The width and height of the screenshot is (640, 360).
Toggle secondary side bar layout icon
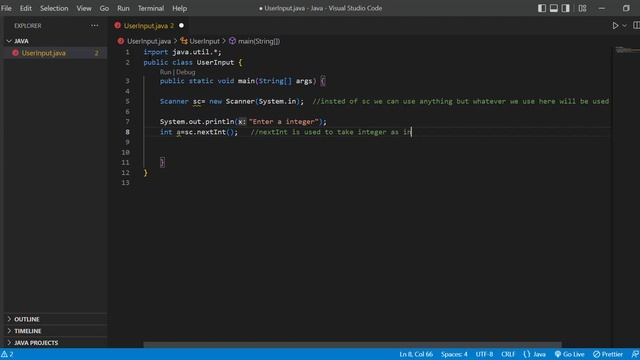point(565,8)
